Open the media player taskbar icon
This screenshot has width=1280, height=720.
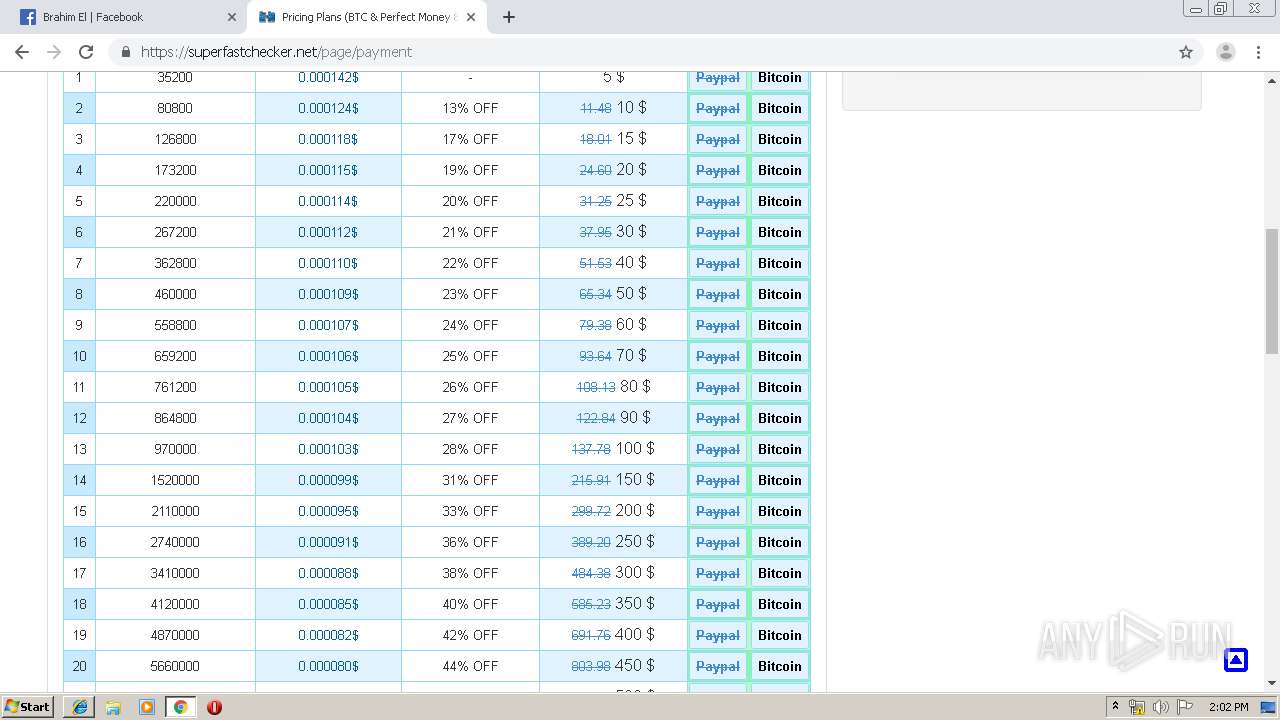[x=147, y=707]
